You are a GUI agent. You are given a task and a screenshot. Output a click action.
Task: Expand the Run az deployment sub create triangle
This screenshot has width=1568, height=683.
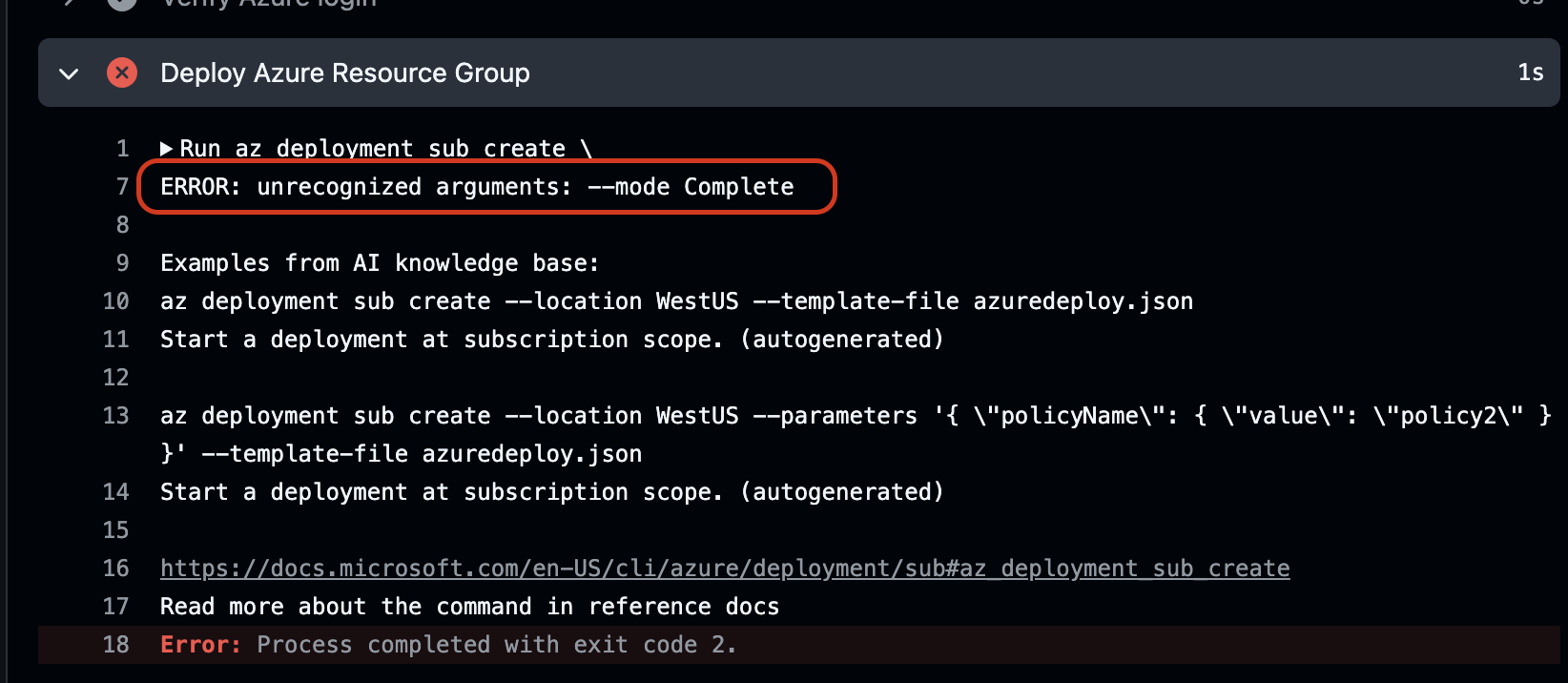click(x=166, y=149)
